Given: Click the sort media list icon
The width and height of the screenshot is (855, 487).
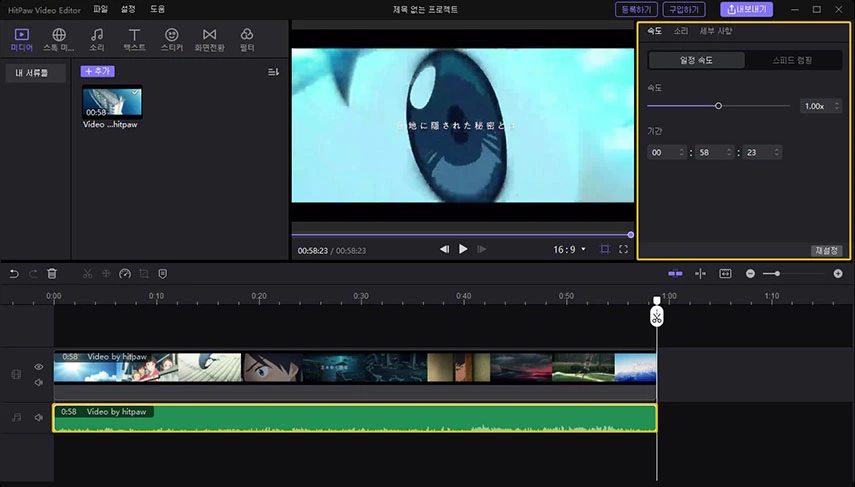Looking at the screenshot, I should tap(274, 72).
